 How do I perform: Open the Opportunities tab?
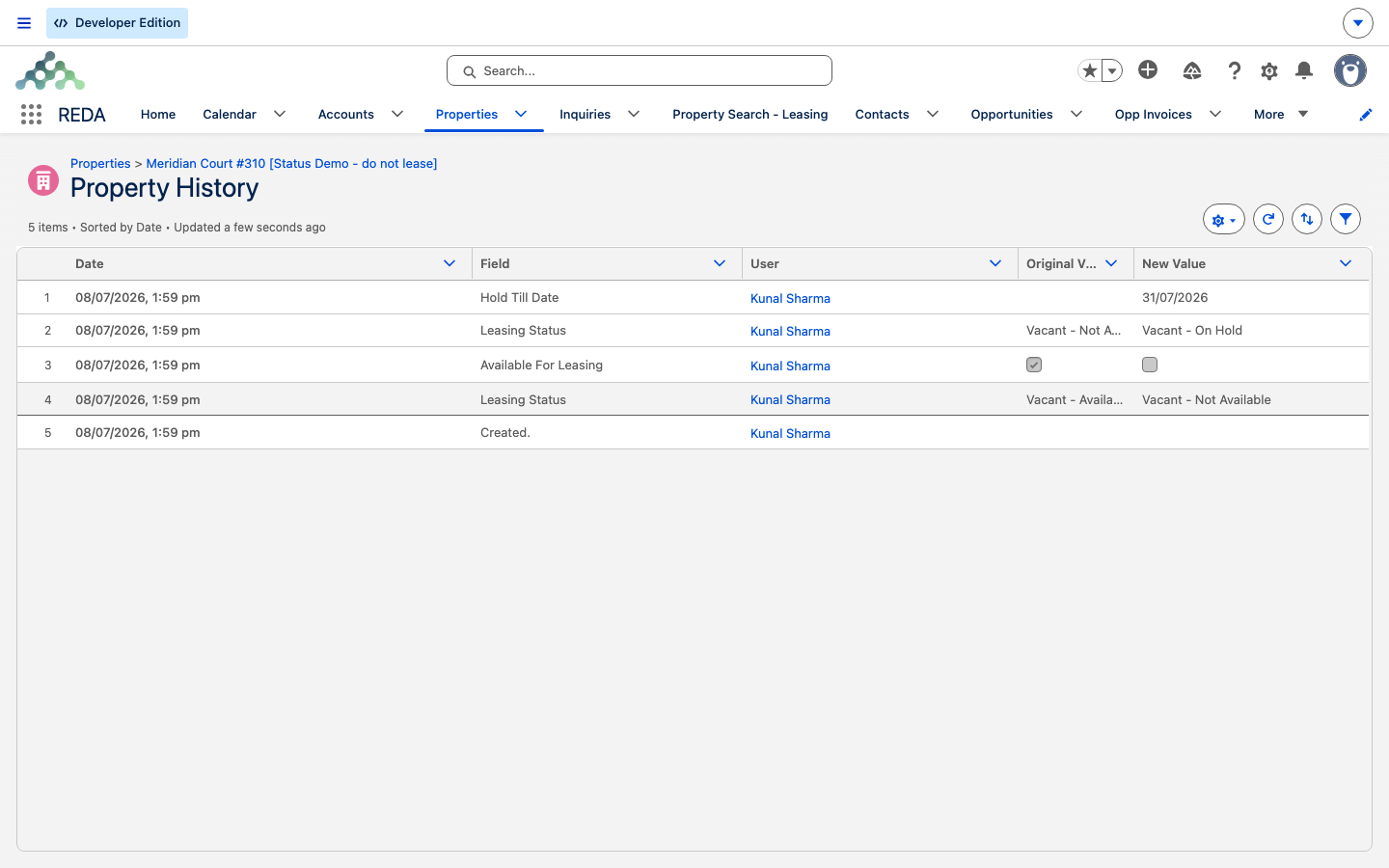[1012, 114]
